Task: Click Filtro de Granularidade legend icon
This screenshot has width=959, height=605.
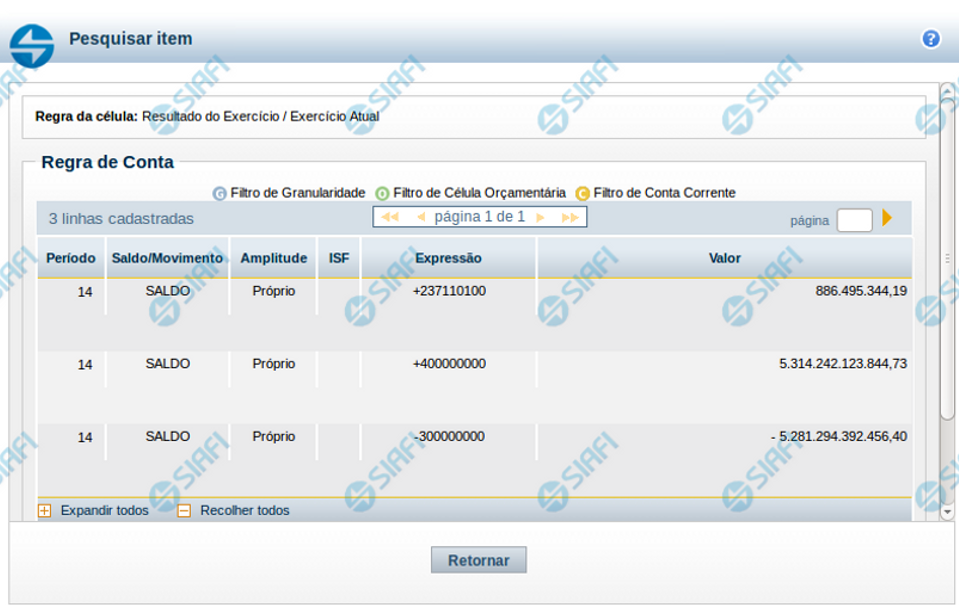Action: coord(219,193)
